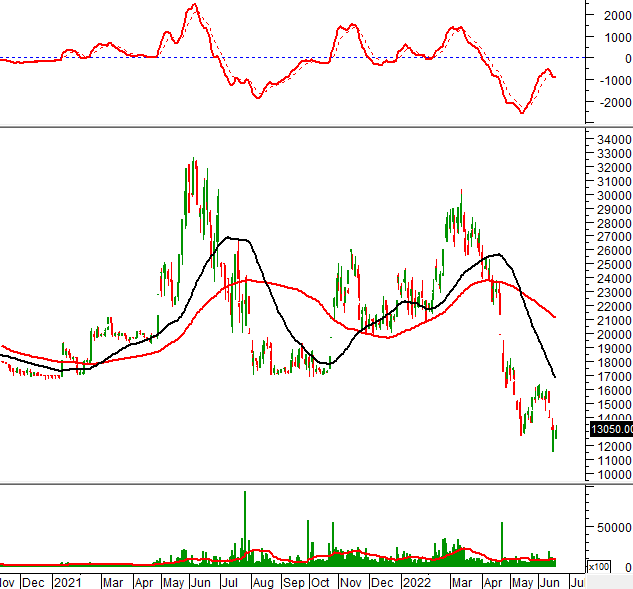The image size is (633, 589).
Task: Select the 25000 price level label
Action: click(611, 265)
